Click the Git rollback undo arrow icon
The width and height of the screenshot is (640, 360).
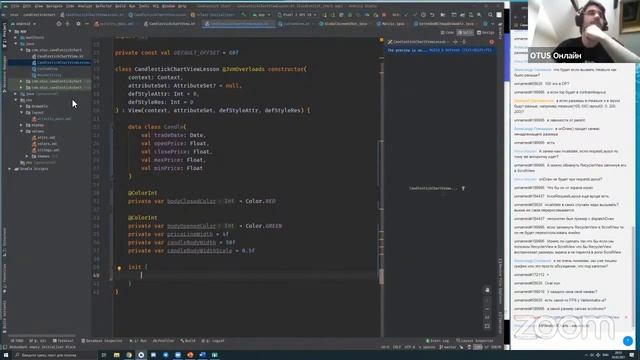click(432, 15)
